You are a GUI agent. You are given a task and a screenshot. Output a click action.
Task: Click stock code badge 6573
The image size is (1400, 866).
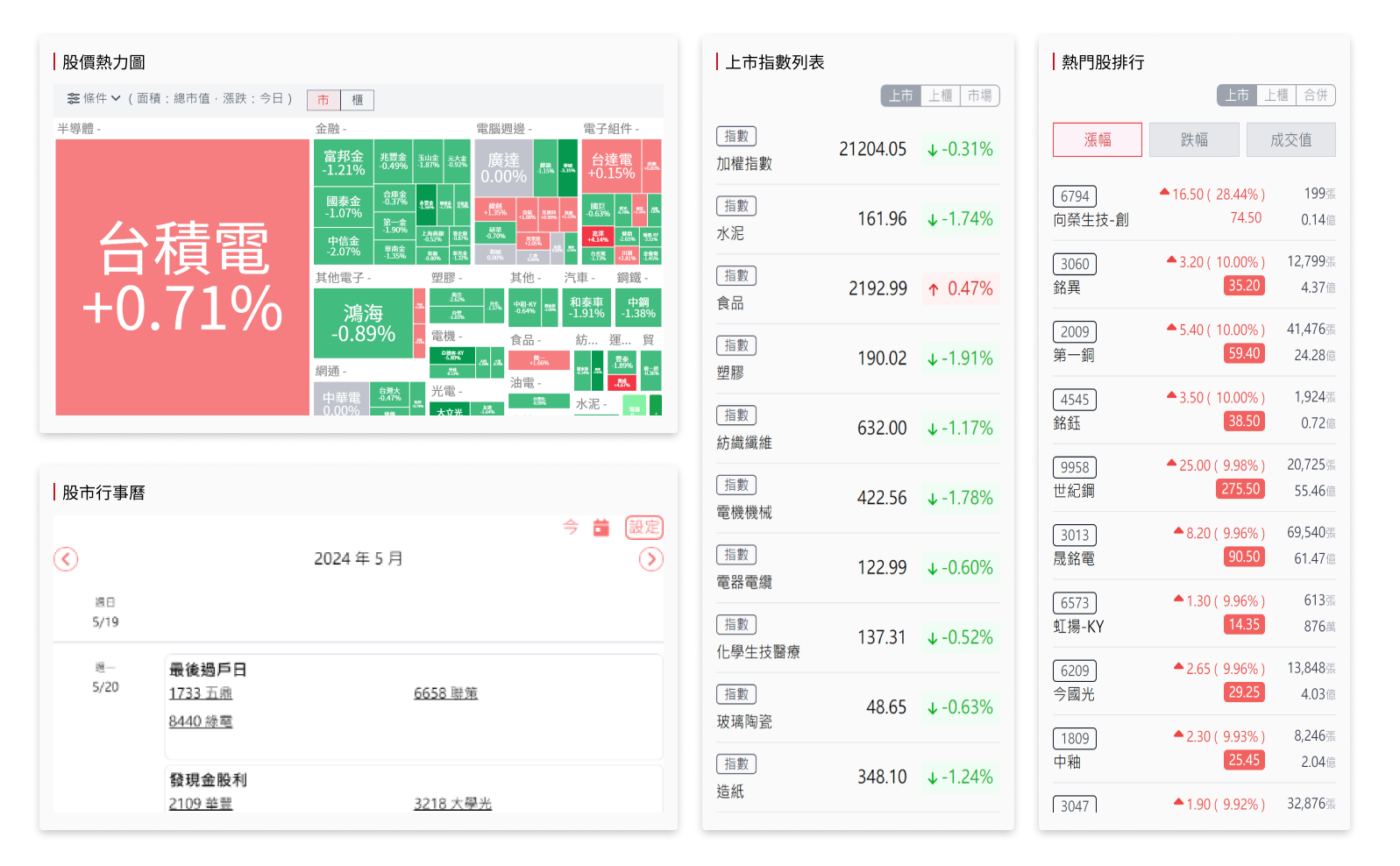[x=1075, y=603]
